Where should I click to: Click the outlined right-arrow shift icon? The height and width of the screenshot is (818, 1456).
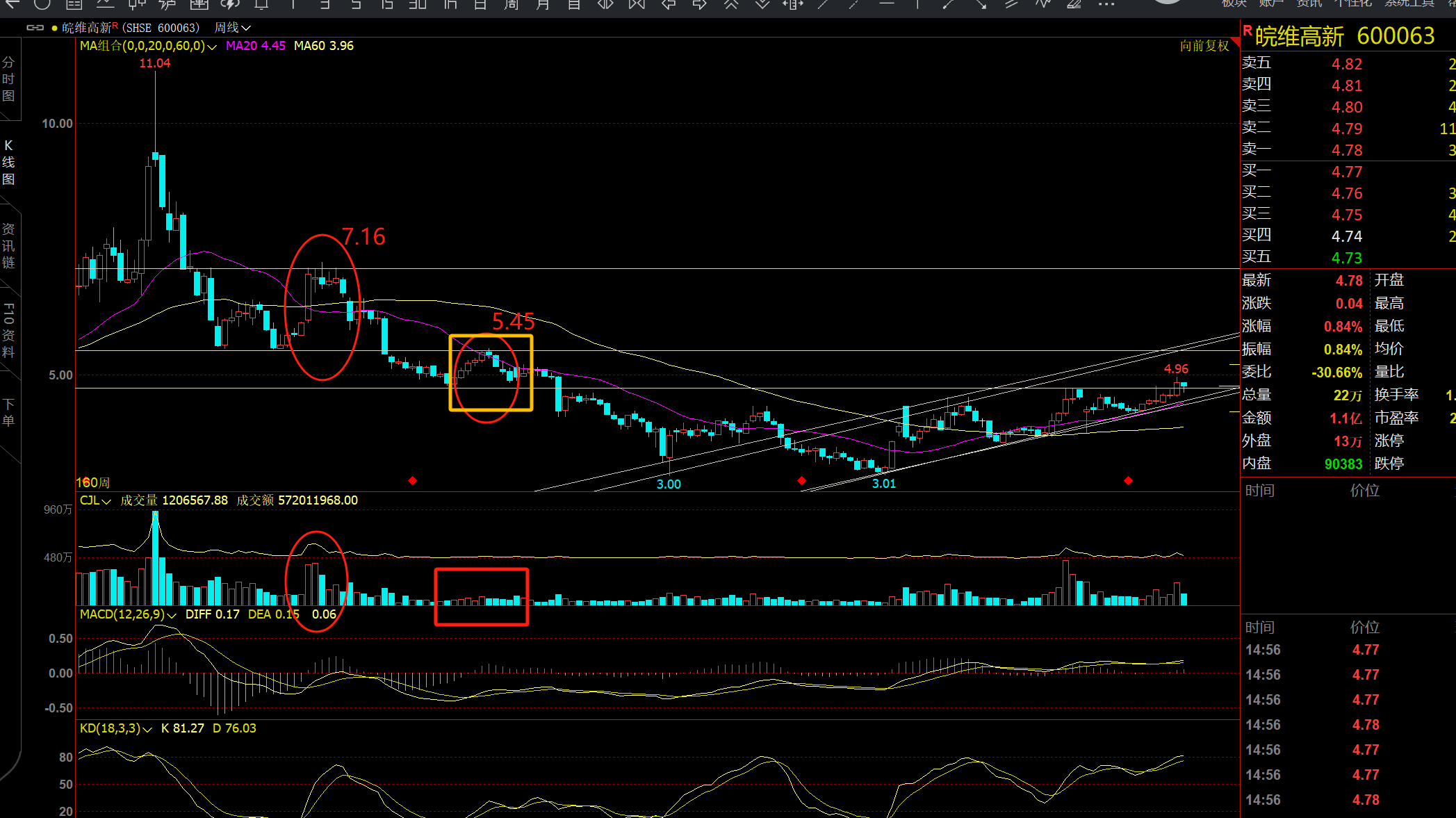(700, 4)
